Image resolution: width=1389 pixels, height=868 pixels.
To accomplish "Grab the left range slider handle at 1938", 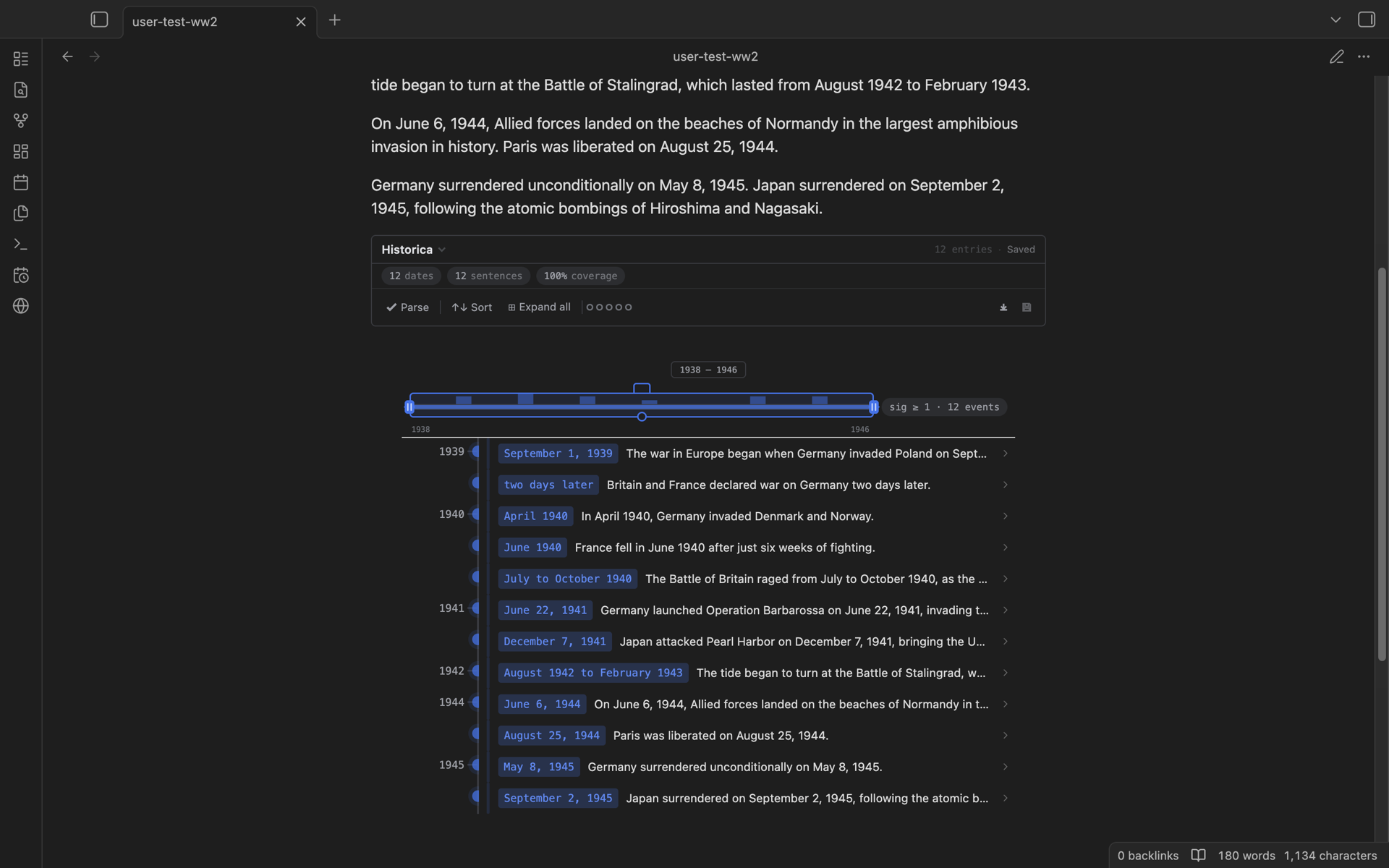I will tap(409, 407).
